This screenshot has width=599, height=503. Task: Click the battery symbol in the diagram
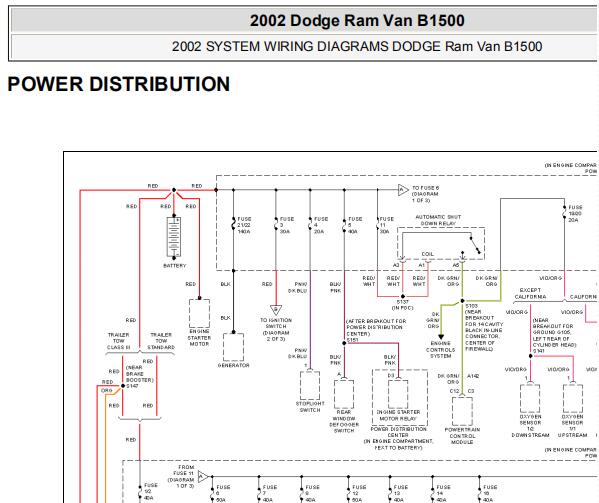(174, 237)
